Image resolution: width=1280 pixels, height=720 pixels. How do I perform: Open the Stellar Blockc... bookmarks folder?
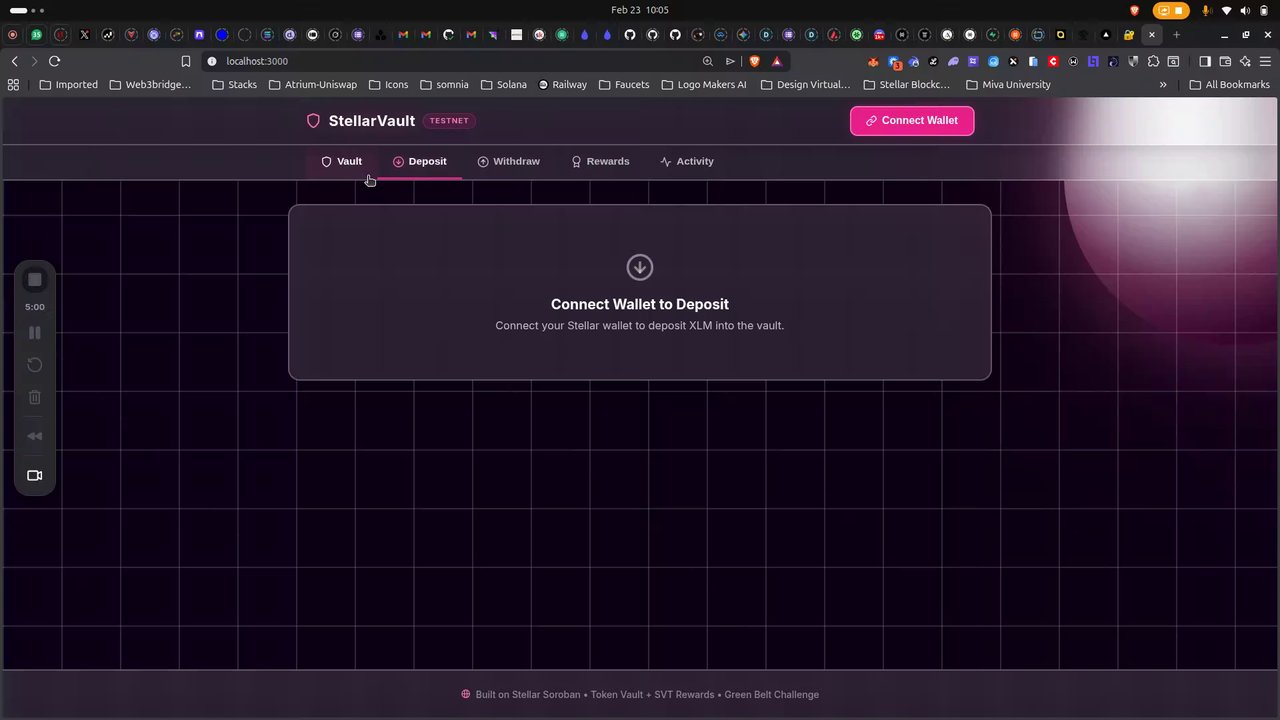pos(906,85)
